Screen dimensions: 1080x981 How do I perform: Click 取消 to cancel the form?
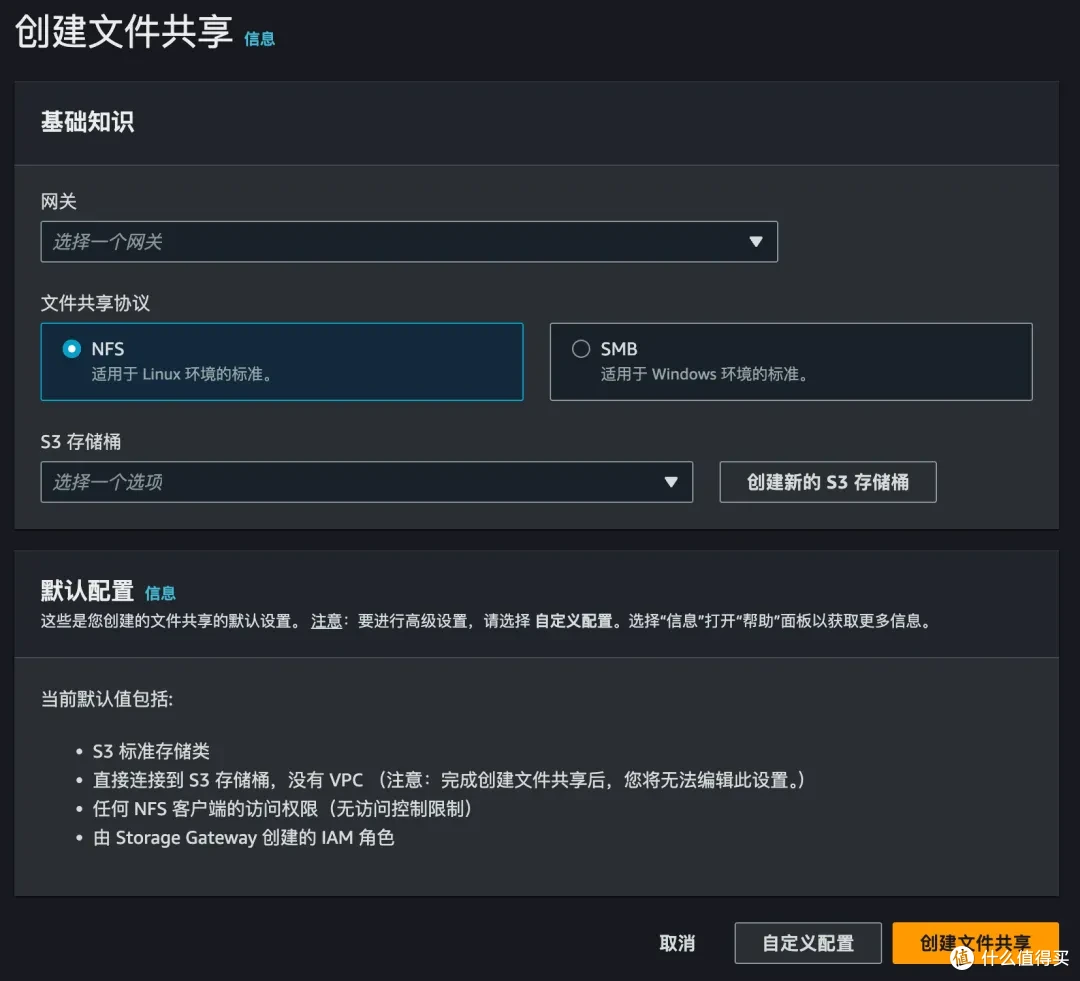coord(676,942)
